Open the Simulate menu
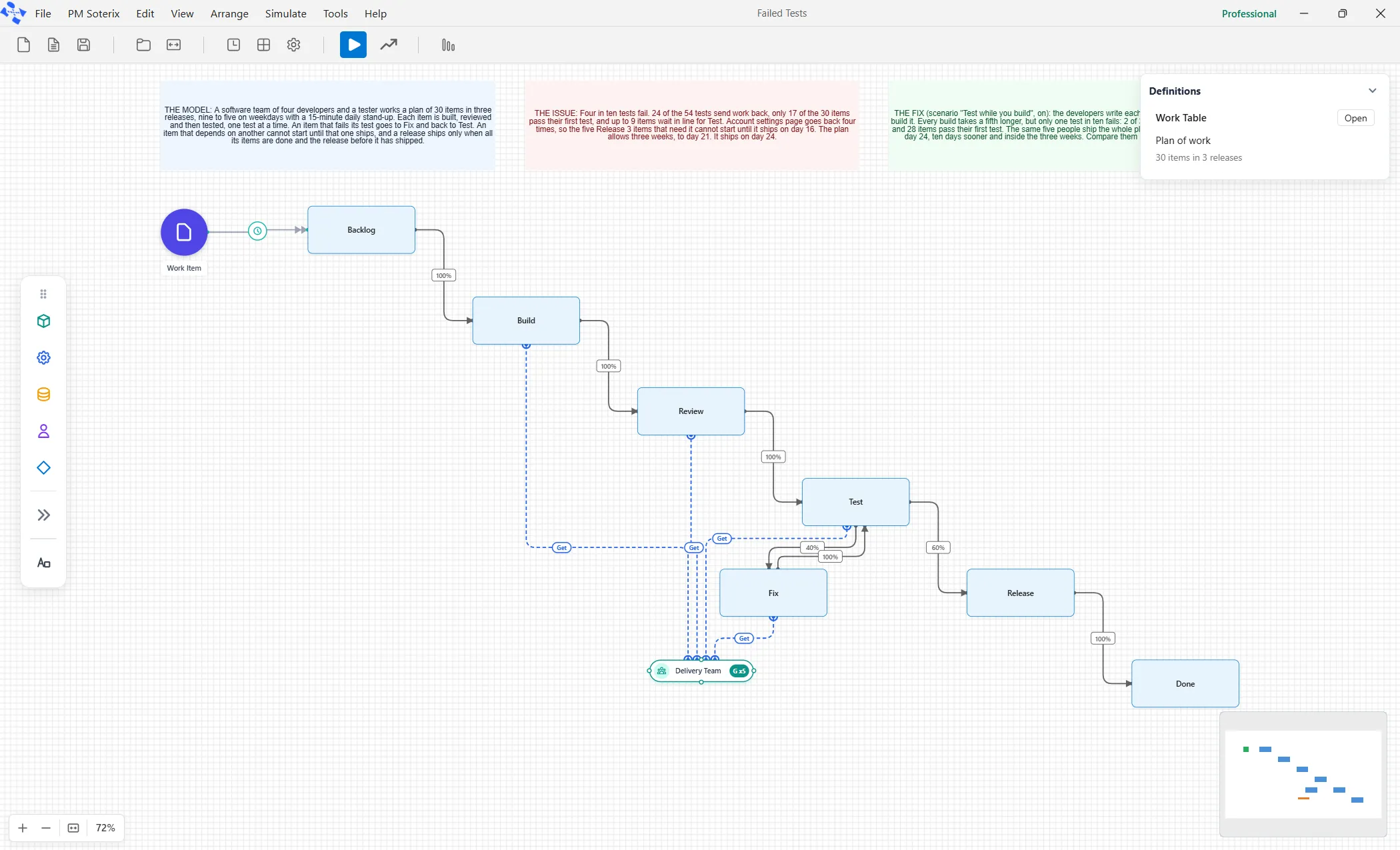 [x=285, y=13]
